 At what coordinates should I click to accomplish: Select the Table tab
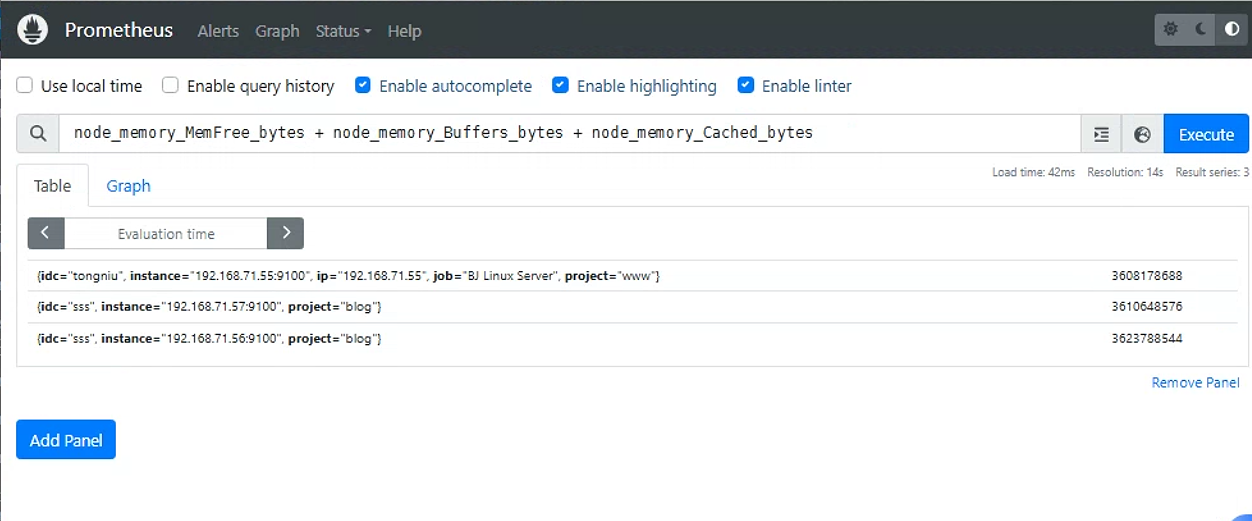[53, 186]
